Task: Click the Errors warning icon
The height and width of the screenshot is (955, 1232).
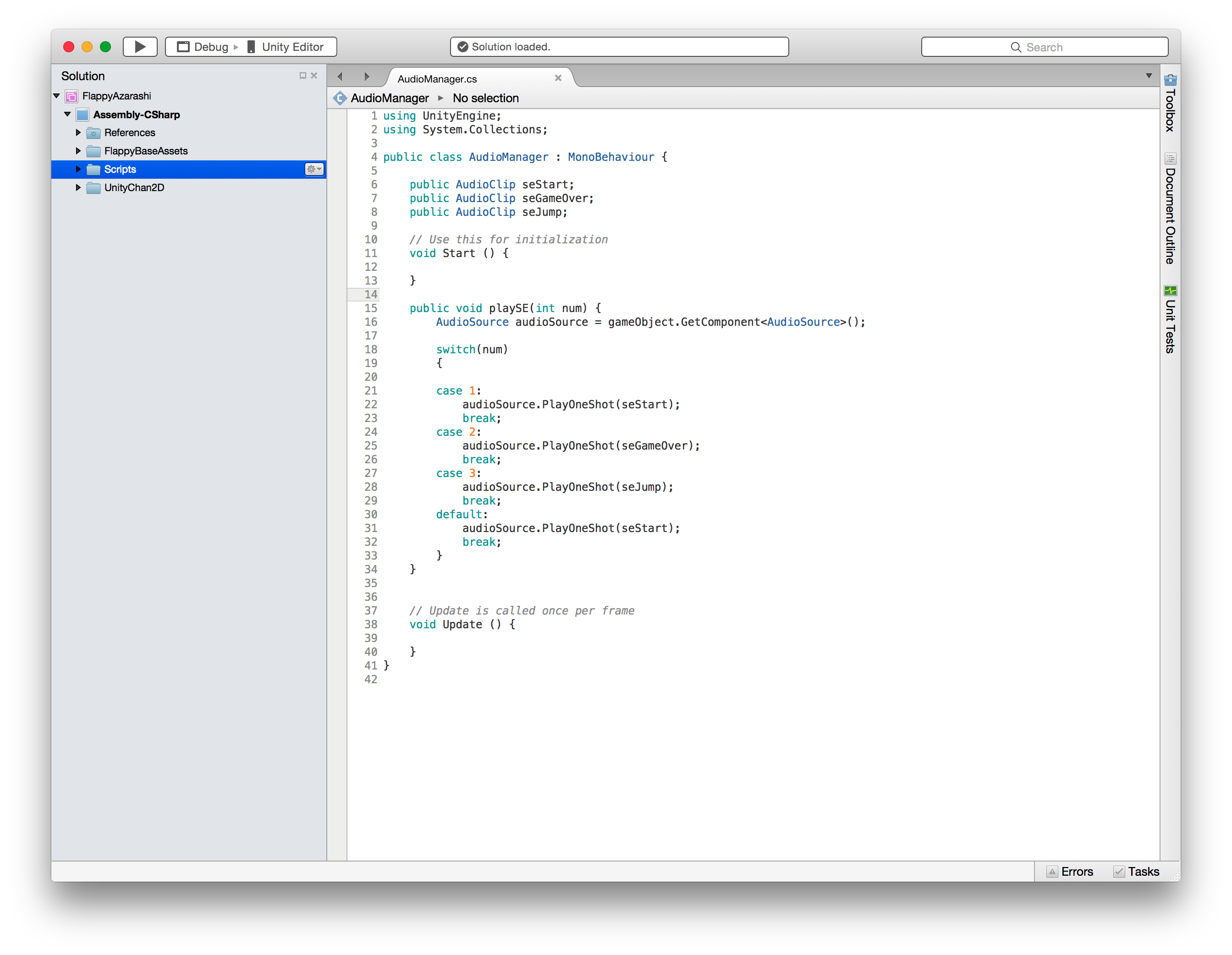Action: [x=1051, y=872]
